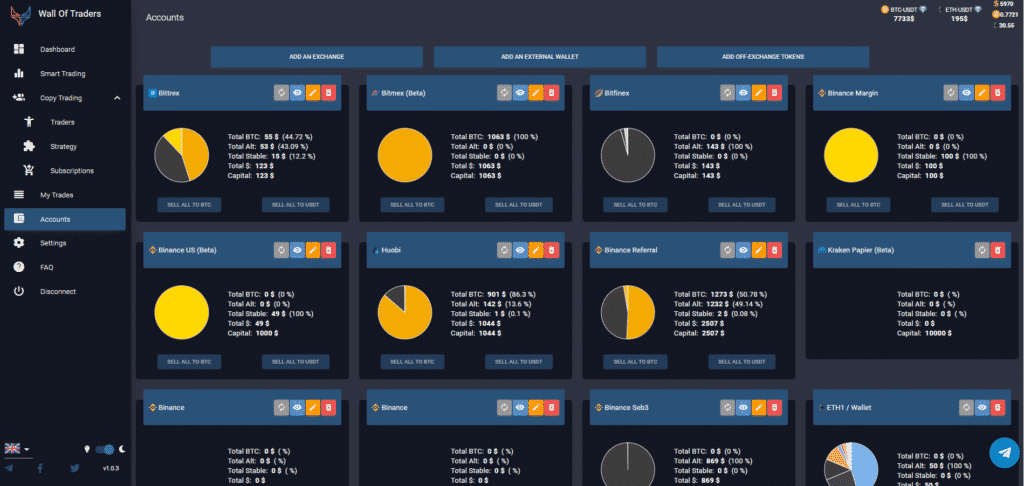Refresh the Binance US (Beta) account
The height and width of the screenshot is (486, 1024).
[281, 250]
